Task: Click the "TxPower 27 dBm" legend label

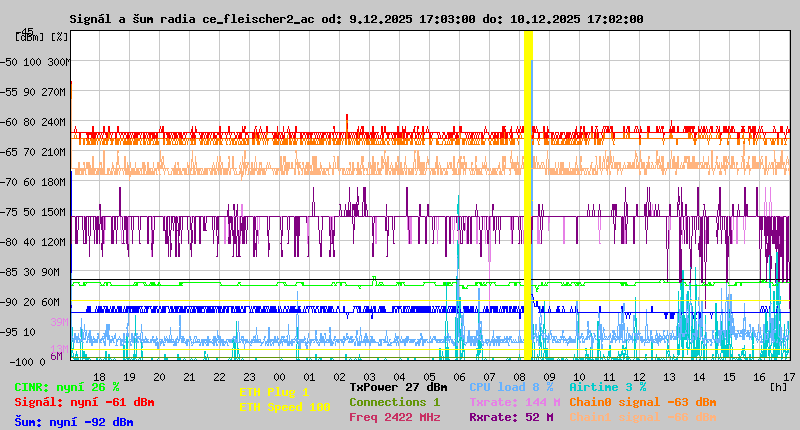Action: coord(398,388)
